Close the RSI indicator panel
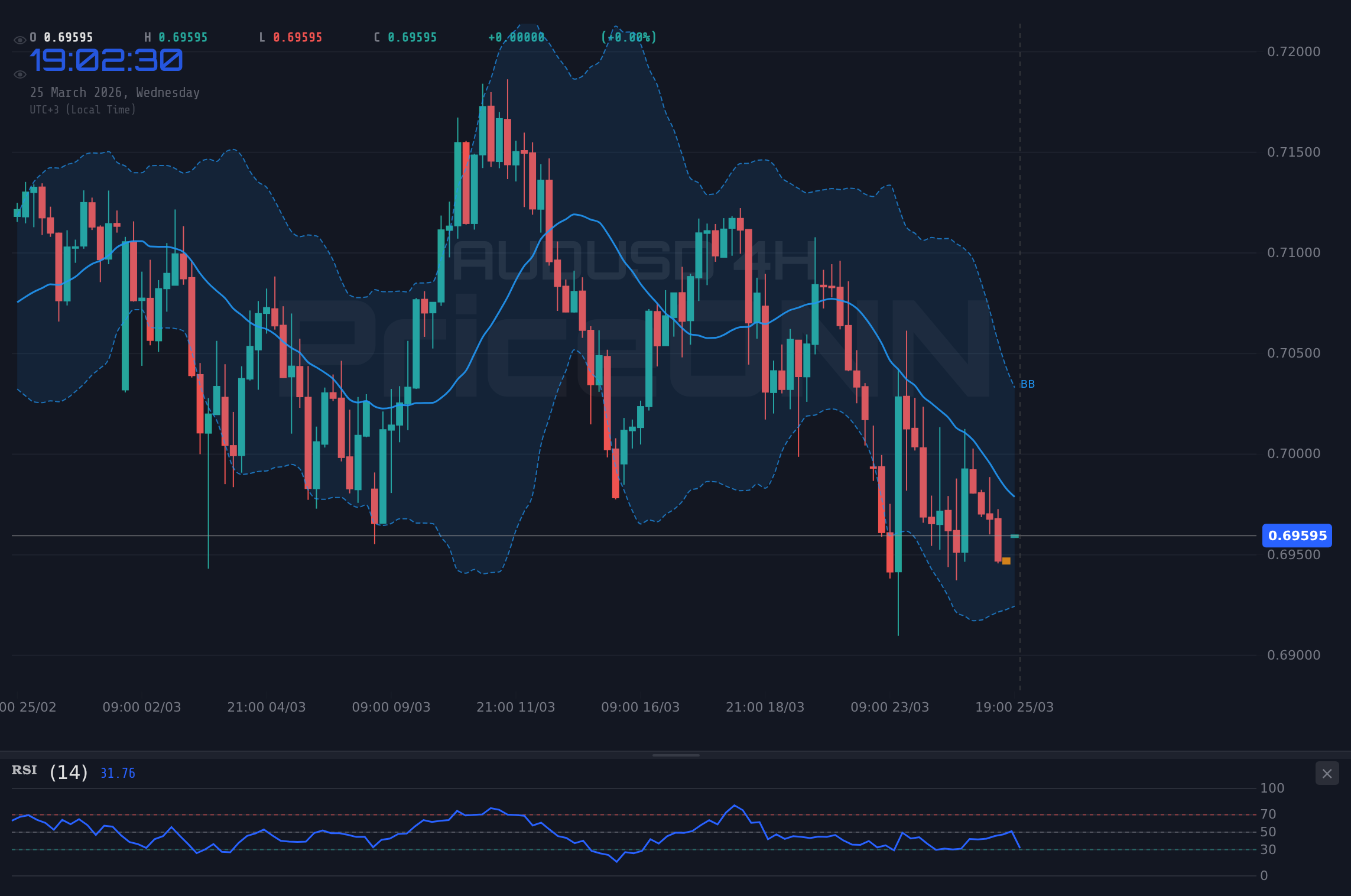Viewport: 1351px width, 896px height. click(x=1327, y=773)
